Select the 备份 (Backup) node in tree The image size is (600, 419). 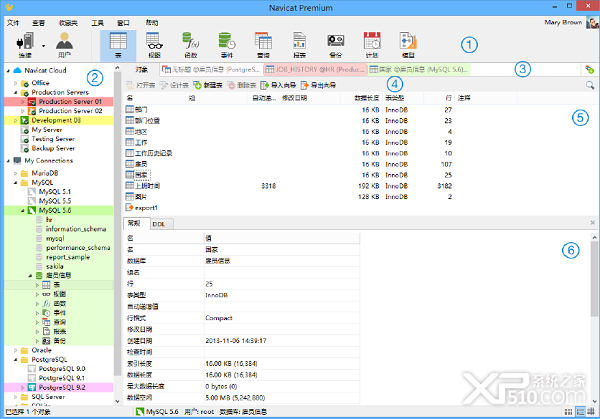[54, 341]
